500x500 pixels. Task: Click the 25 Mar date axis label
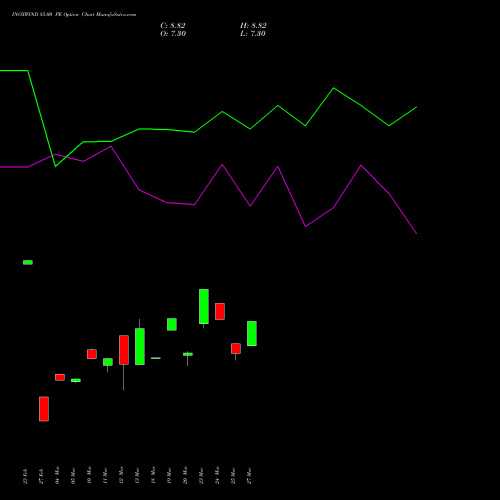click(233, 475)
